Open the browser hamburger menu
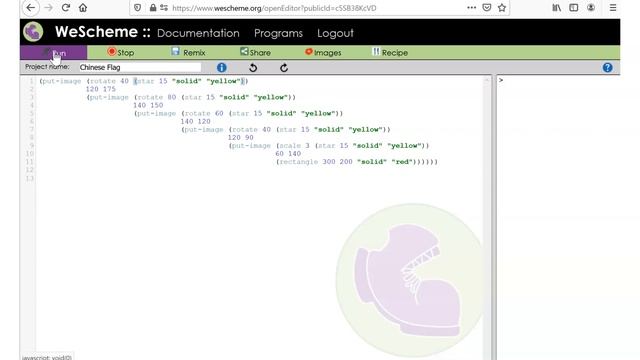The width and height of the screenshot is (640, 360). [613, 8]
